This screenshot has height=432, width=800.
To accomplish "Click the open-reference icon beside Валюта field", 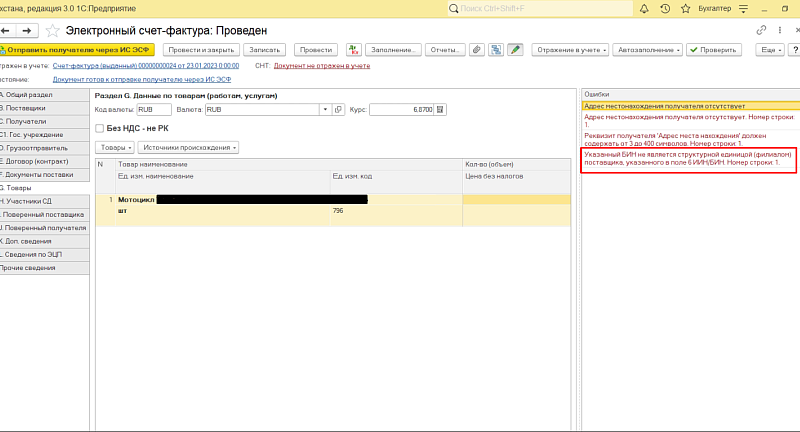I will (x=339, y=110).
